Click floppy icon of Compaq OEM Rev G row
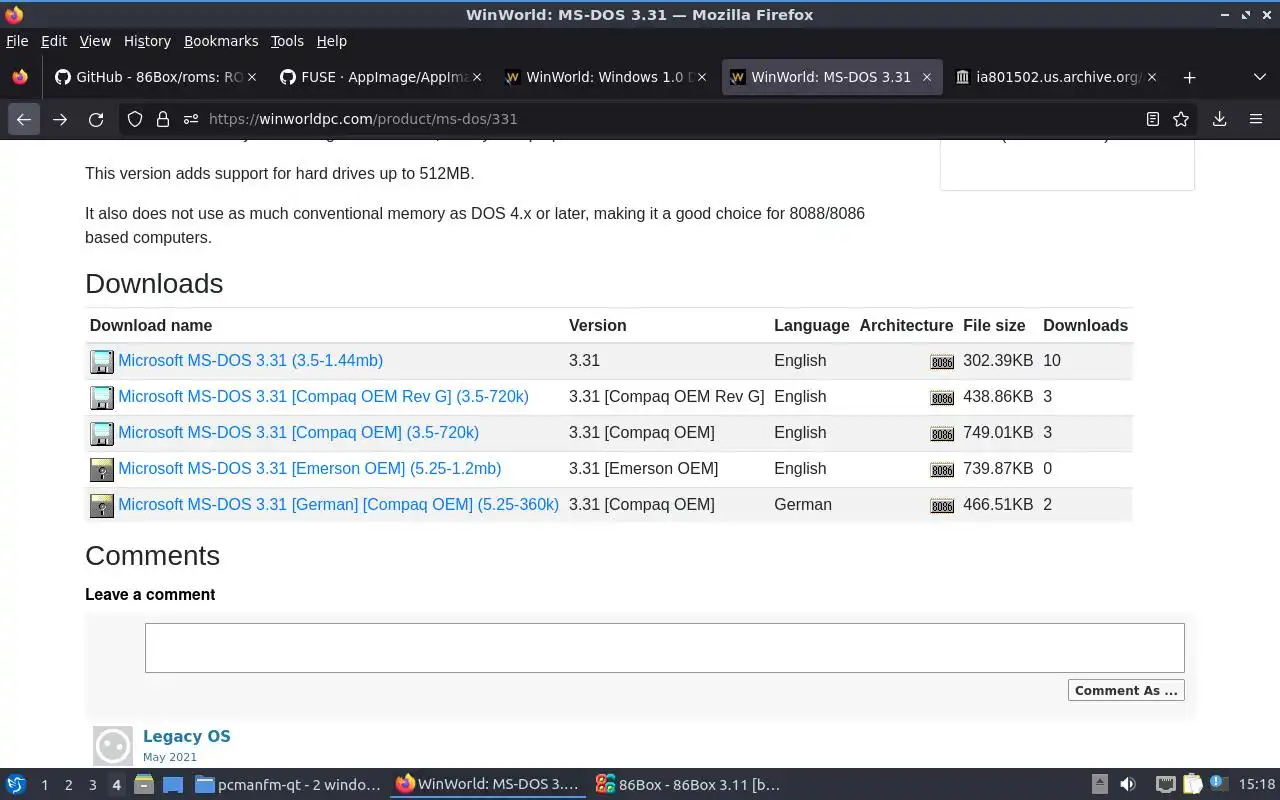Image resolution: width=1280 pixels, height=800 pixels. (x=102, y=397)
